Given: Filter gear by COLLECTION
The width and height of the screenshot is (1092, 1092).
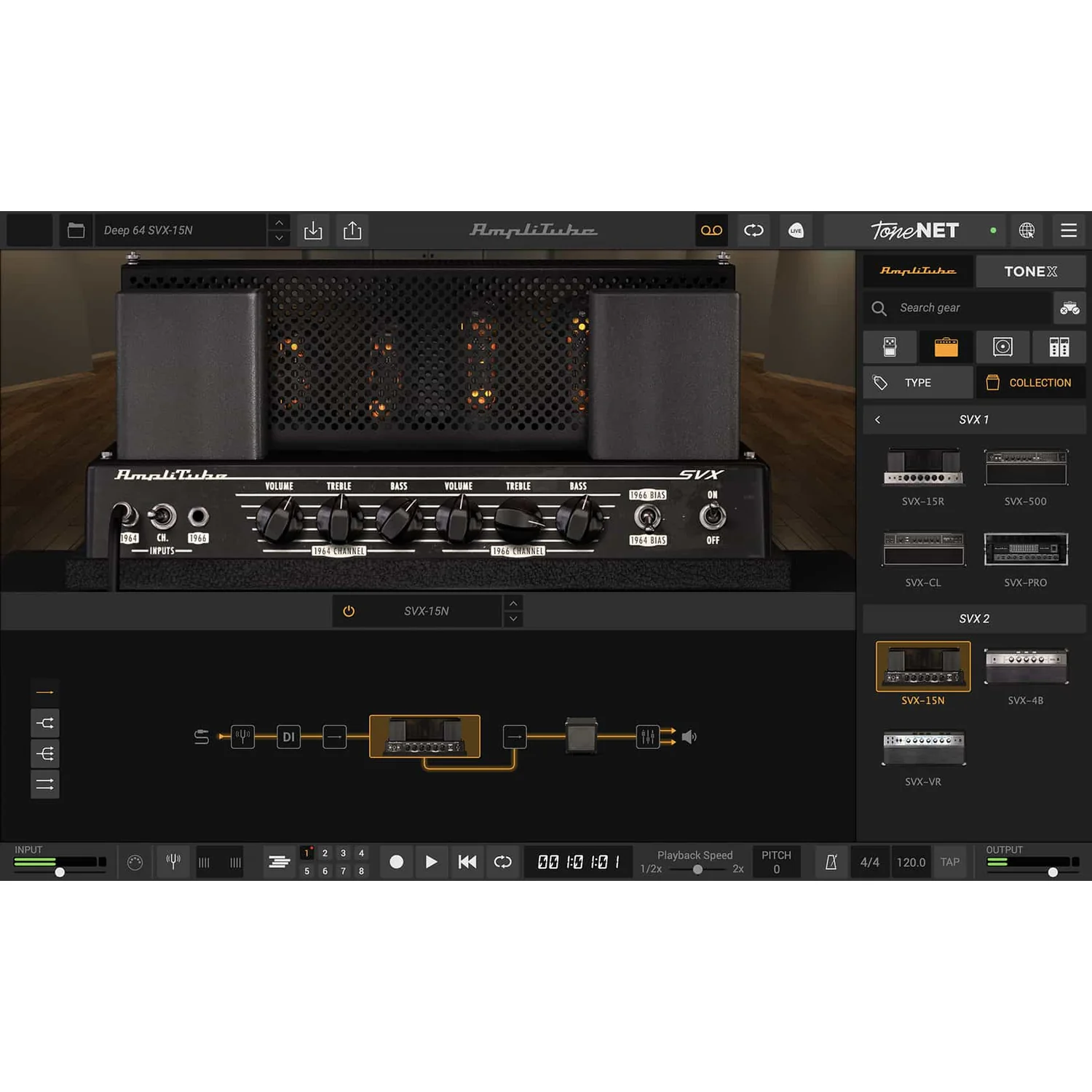Looking at the screenshot, I should (1031, 383).
